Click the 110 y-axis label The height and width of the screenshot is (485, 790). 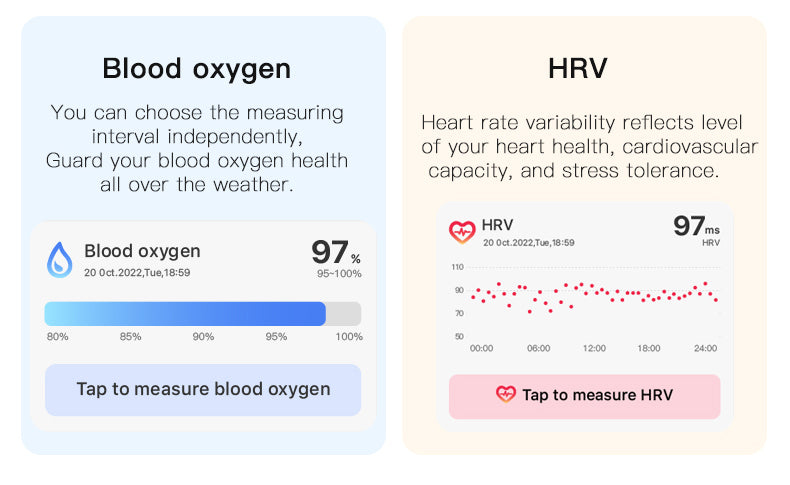point(457,267)
